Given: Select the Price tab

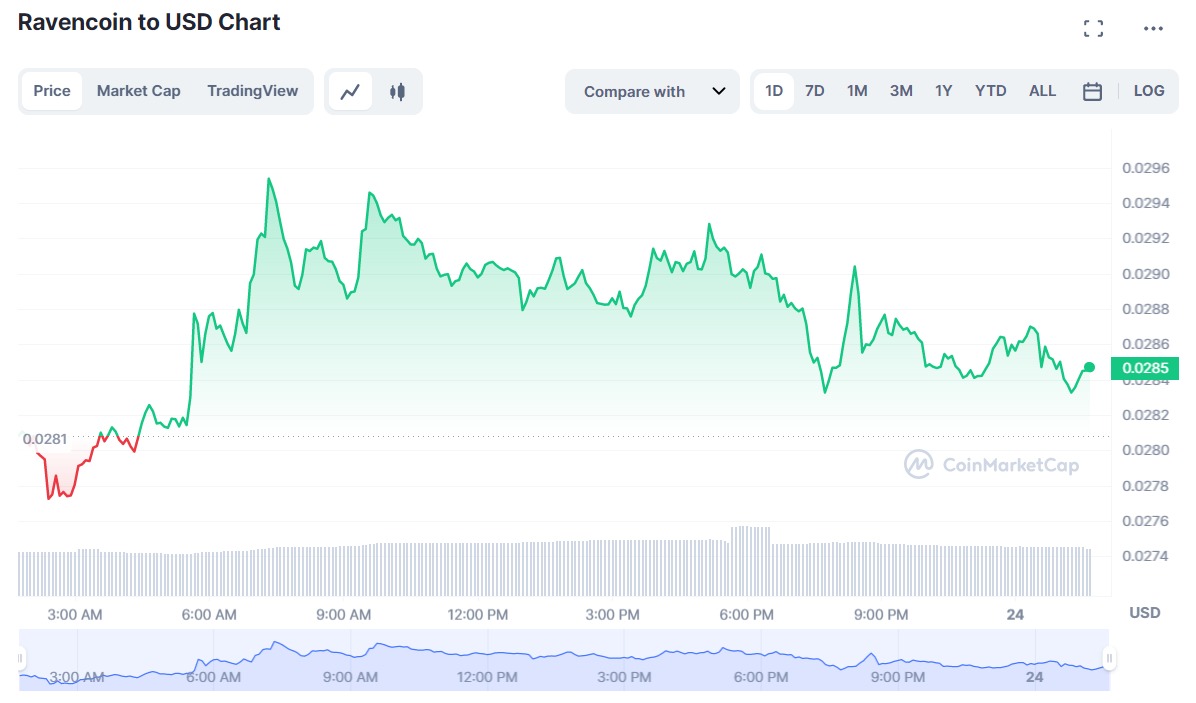Looking at the screenshot, I should click(52, 91).
